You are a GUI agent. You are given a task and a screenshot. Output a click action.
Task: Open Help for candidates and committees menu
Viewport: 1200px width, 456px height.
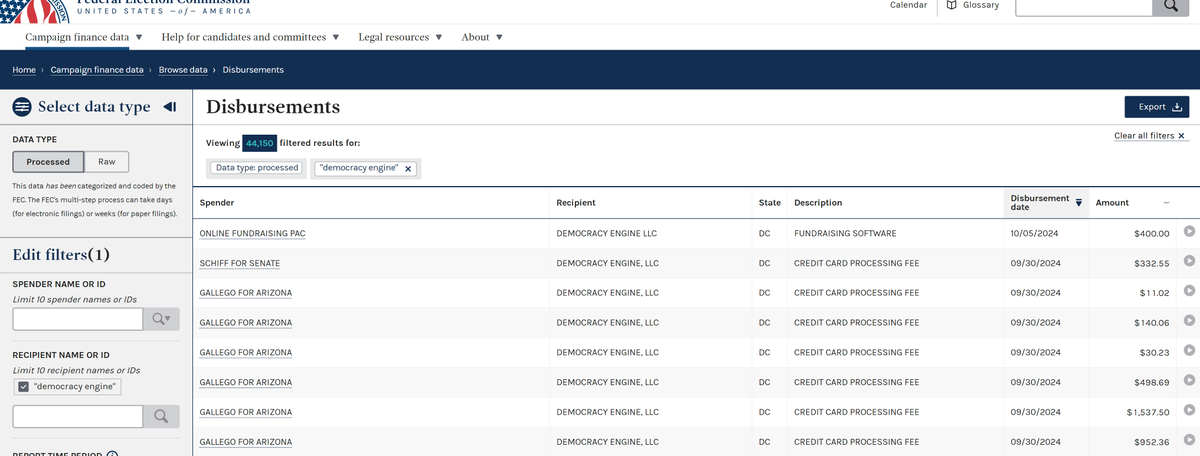point(250,37)
